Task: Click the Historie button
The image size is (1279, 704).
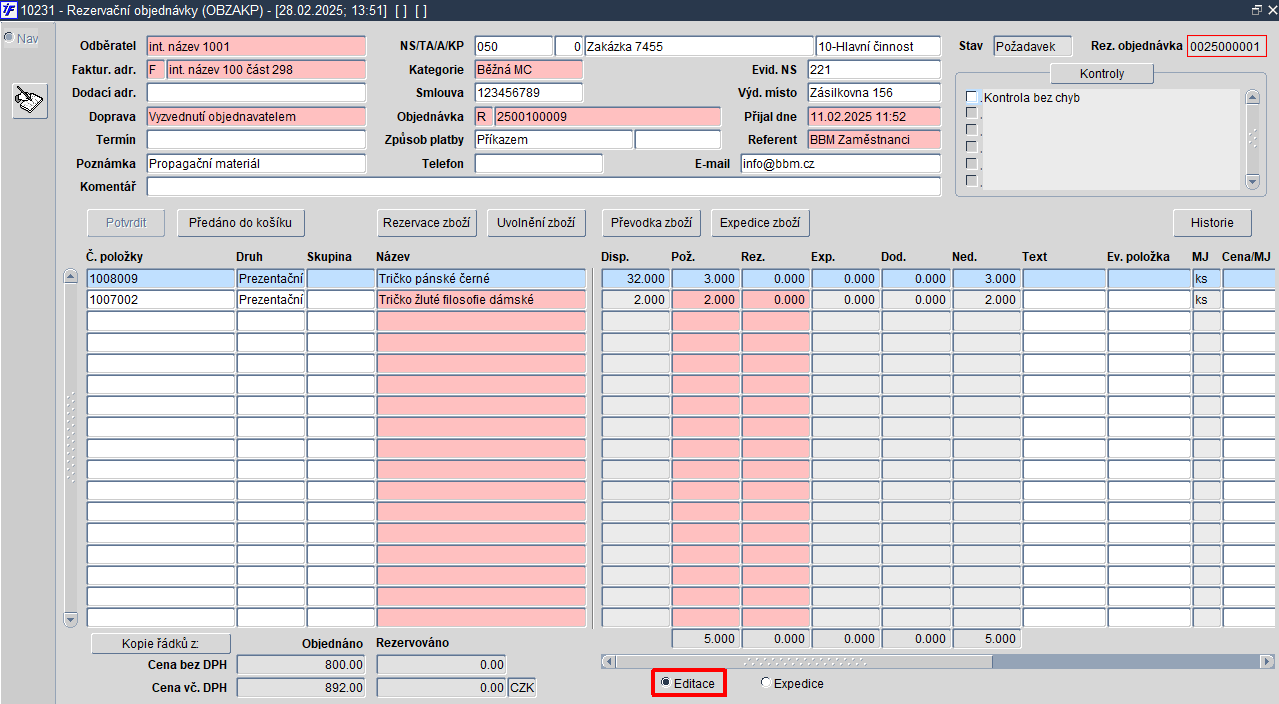Action: 1212,222
